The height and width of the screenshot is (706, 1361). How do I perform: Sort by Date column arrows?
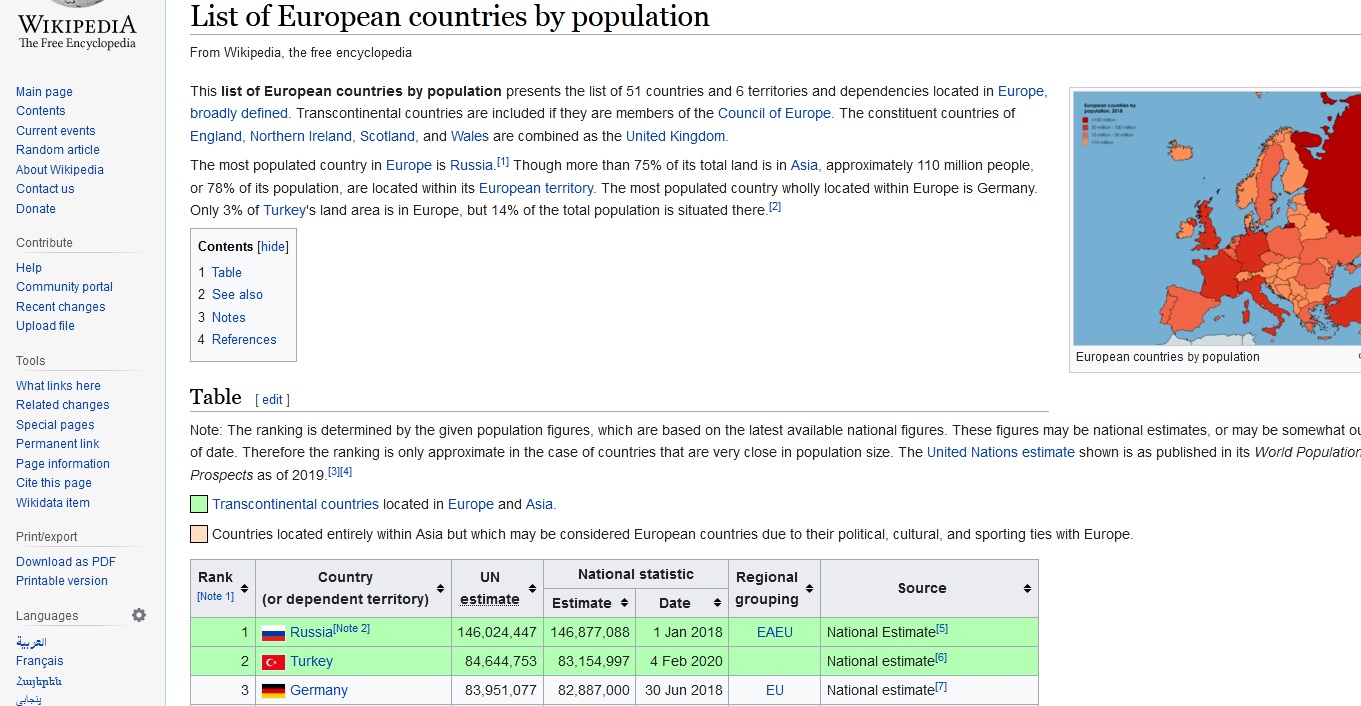click(717, 603)
